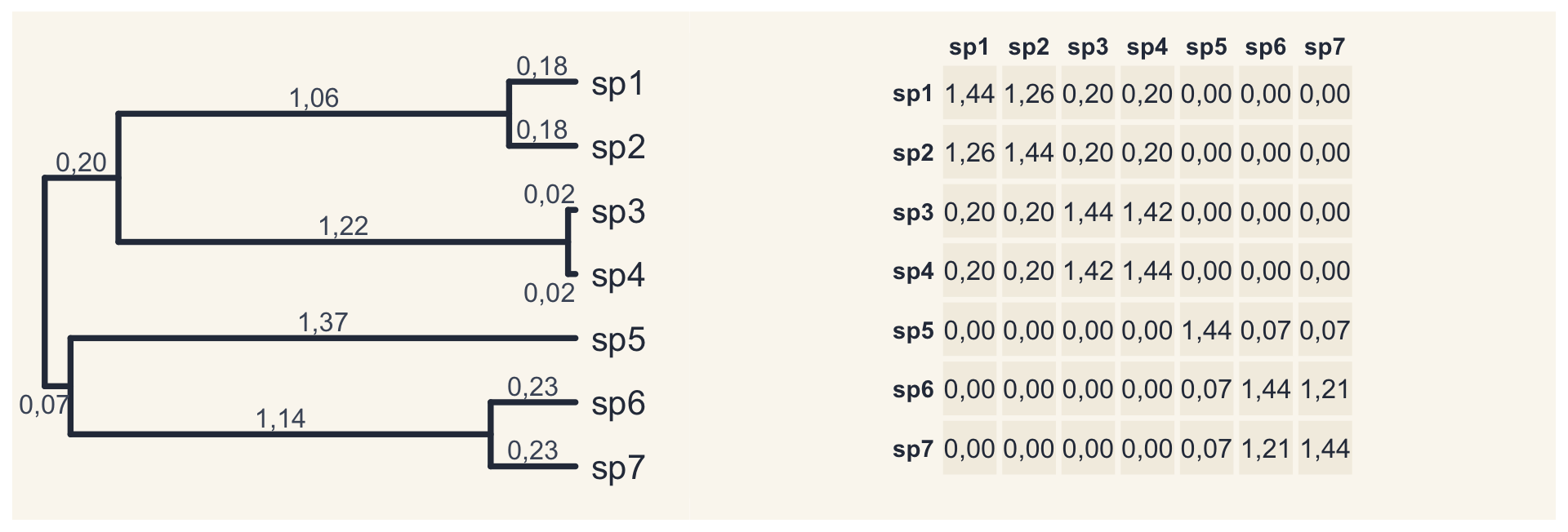
Task: Click matrix cell row sp5 column sp6
Action: tap(1266, 330)
